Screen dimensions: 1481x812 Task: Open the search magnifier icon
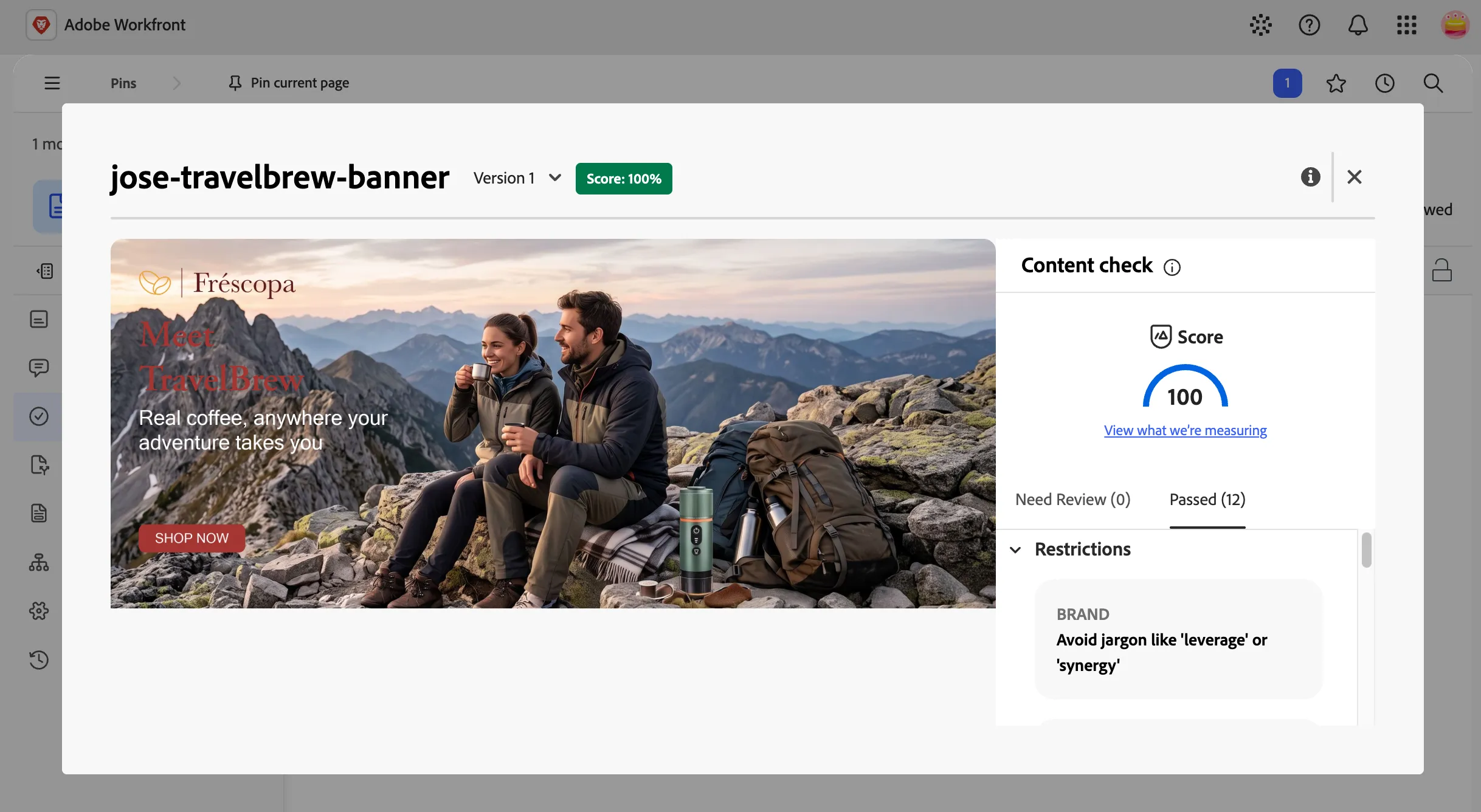click(x=1433, y=83)
